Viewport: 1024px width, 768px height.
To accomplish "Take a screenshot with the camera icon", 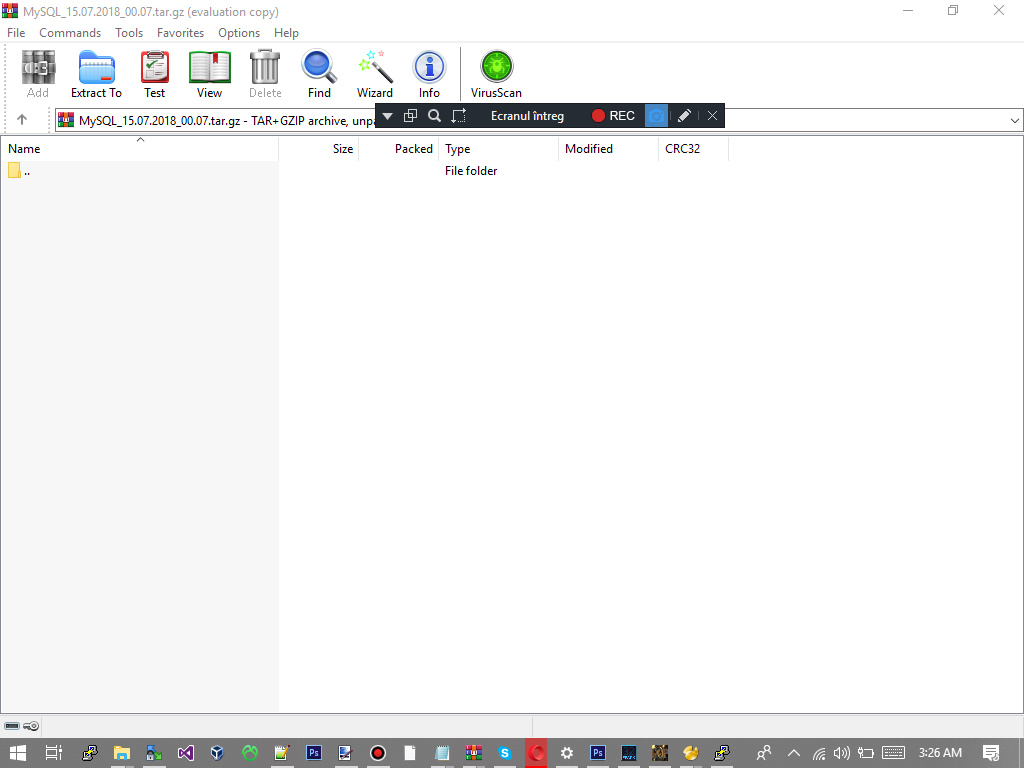I will (x=656, y=116).
